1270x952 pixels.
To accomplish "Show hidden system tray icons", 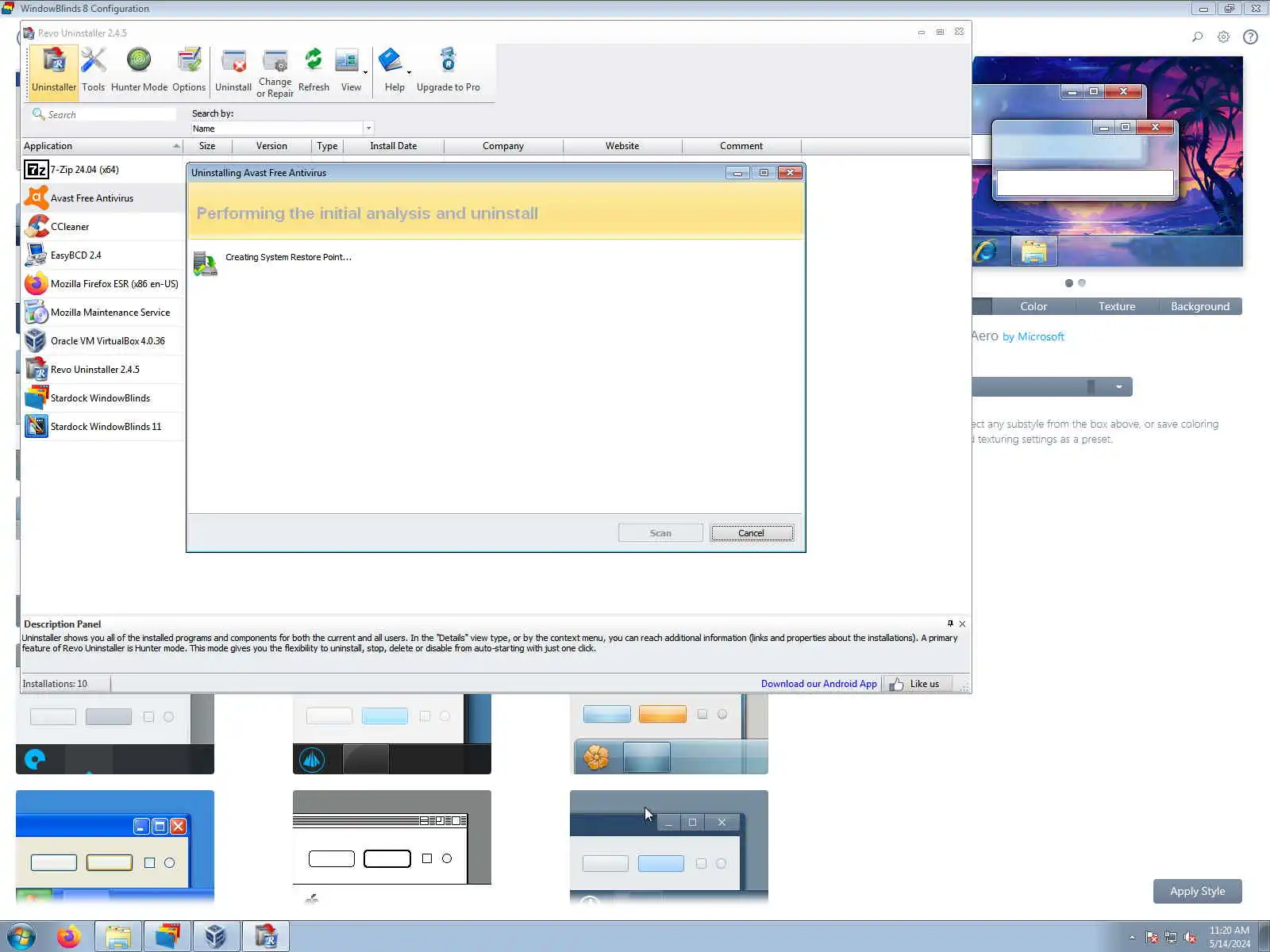I will pos(1133,938).
